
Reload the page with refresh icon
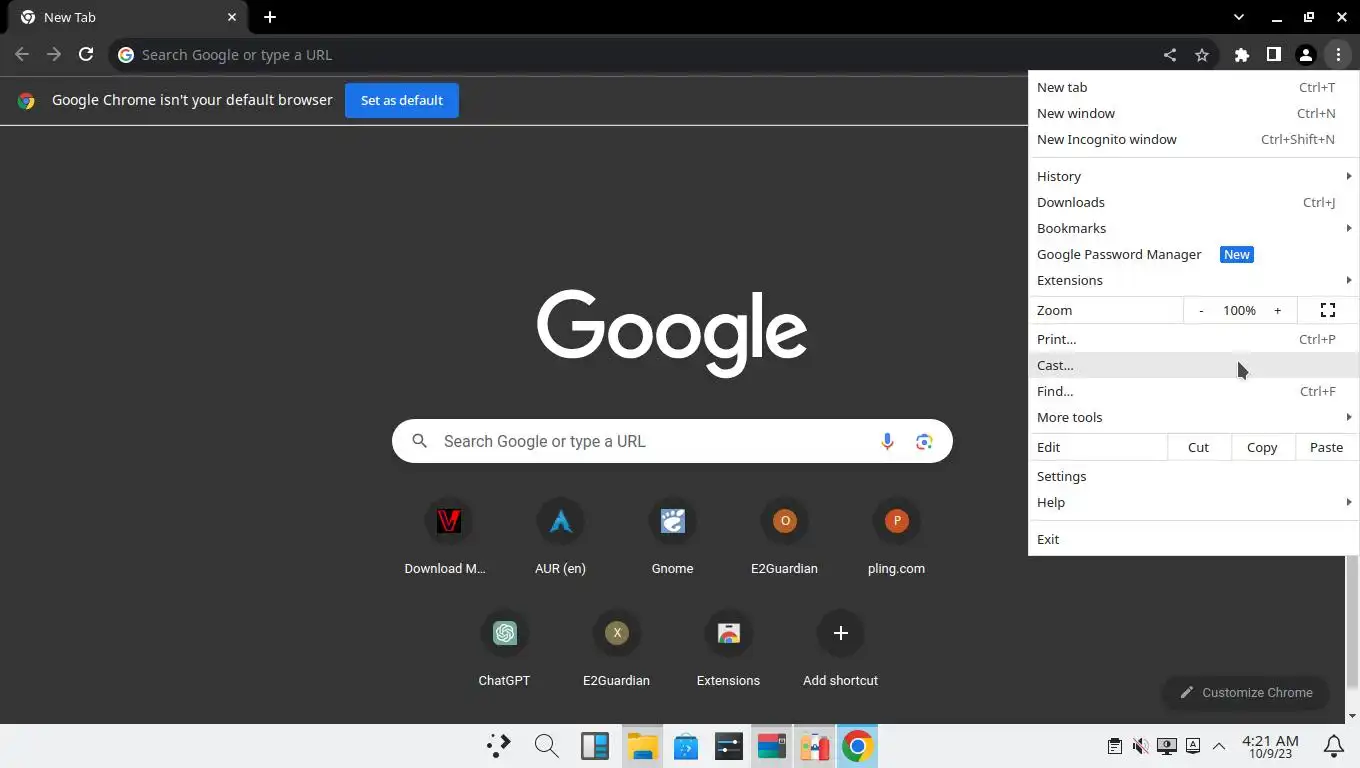tap(86, 55)
